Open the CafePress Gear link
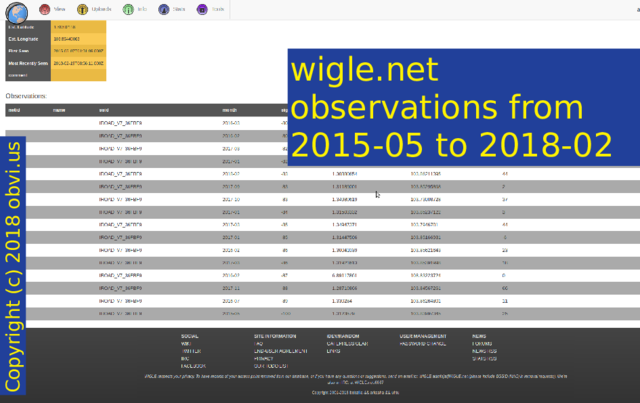The image size is (640, 403). tap(347, 344)
